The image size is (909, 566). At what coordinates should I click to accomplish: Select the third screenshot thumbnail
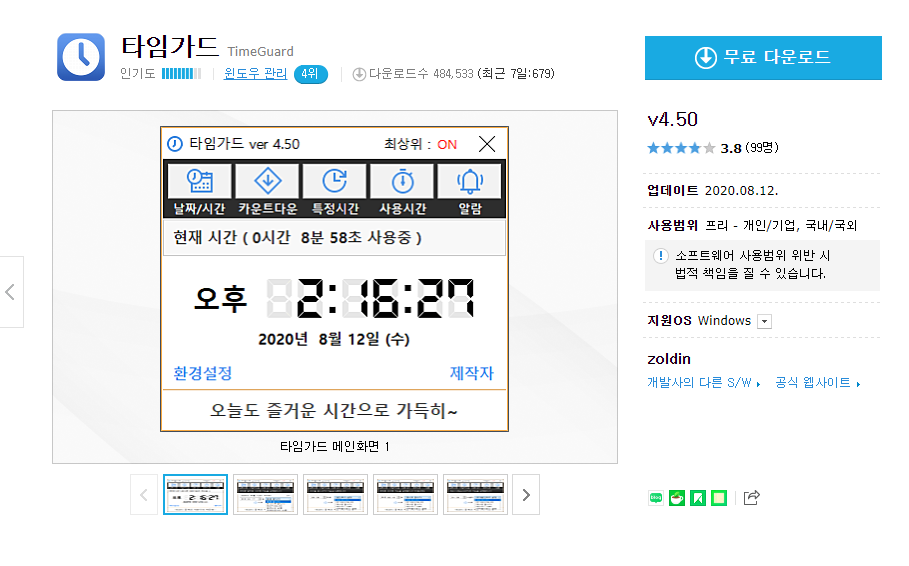(x=336, y=495)
